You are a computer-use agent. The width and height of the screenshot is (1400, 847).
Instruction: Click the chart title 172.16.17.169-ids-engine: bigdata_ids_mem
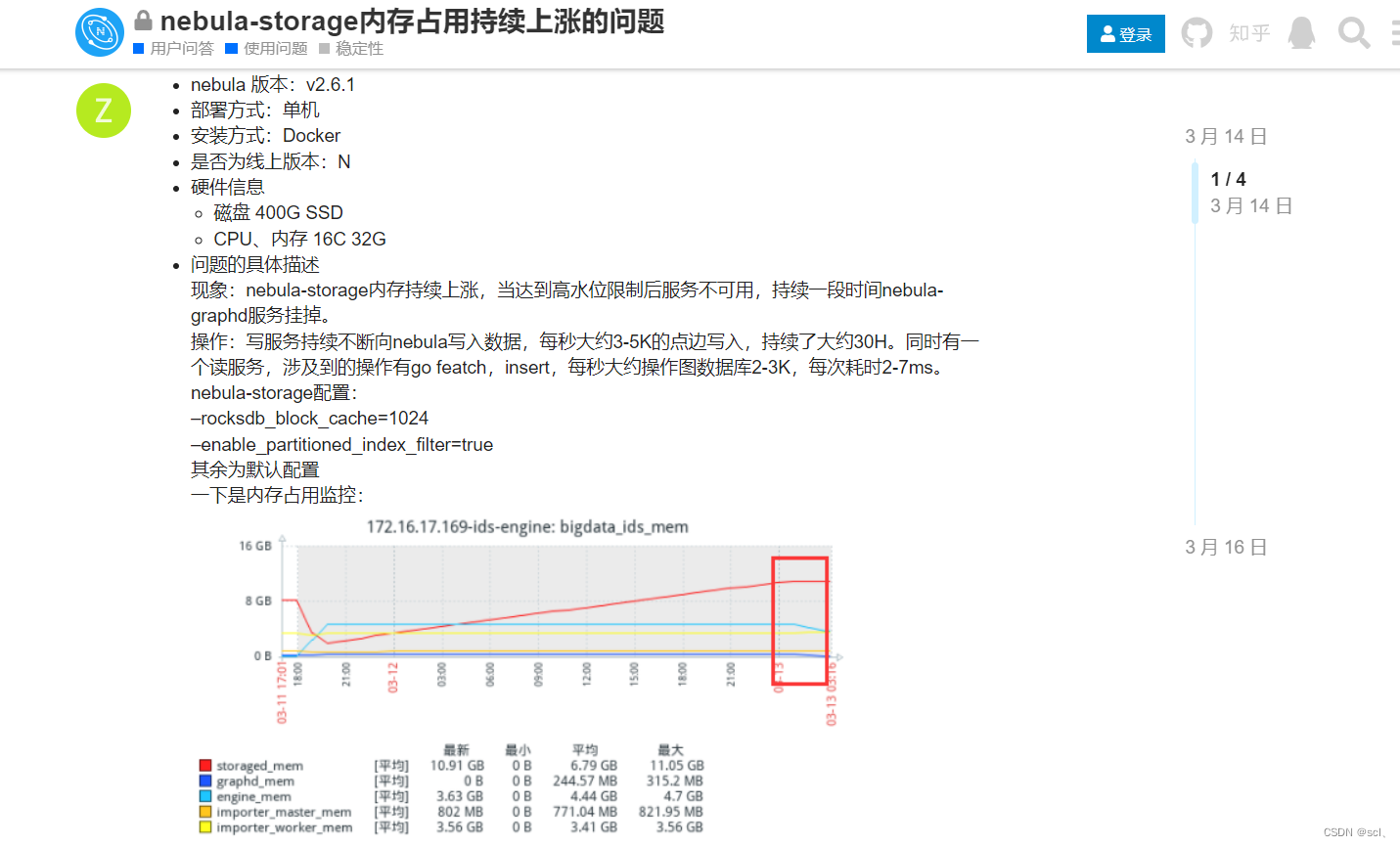point(527,527)
